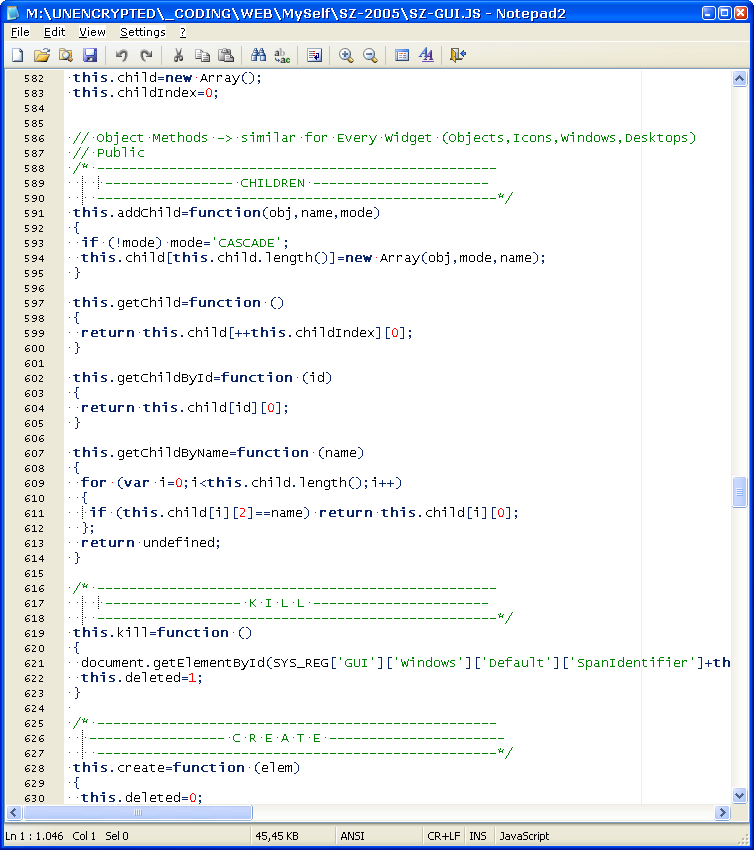Click the 'C R E A T E' comment header

click(276, 738)
